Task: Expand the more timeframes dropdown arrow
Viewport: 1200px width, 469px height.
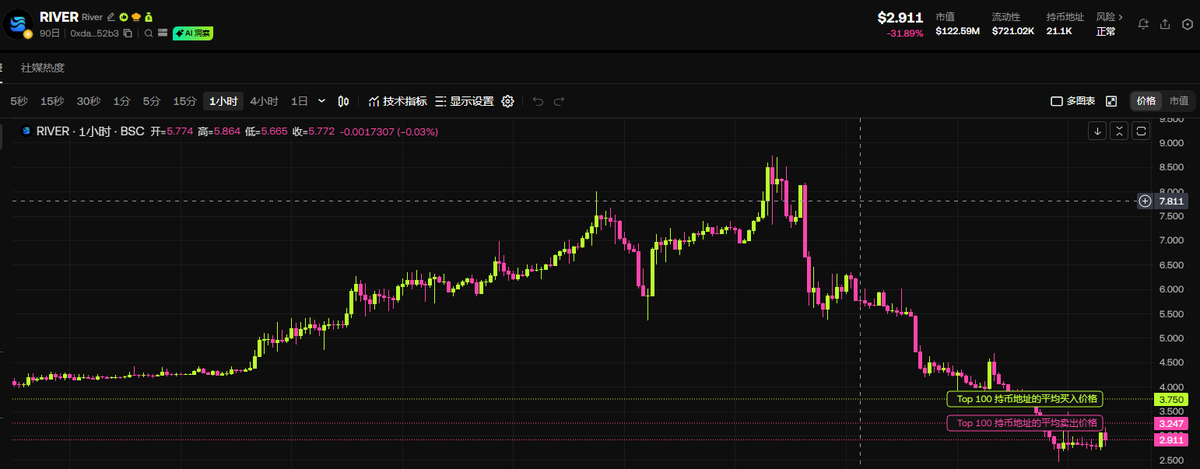Action: click(x=321, y=101)
